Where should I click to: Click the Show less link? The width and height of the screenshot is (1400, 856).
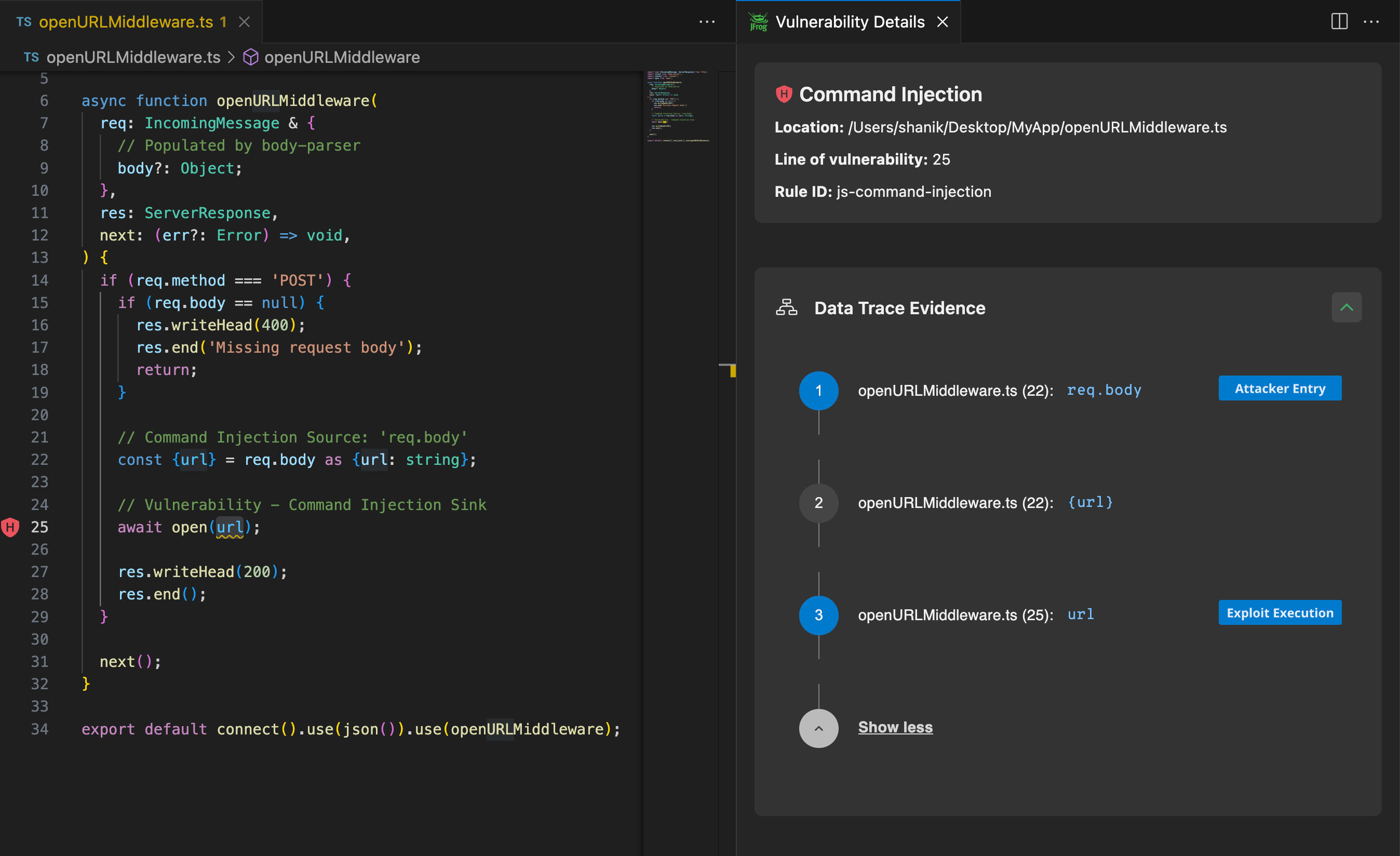pos(895,728)
